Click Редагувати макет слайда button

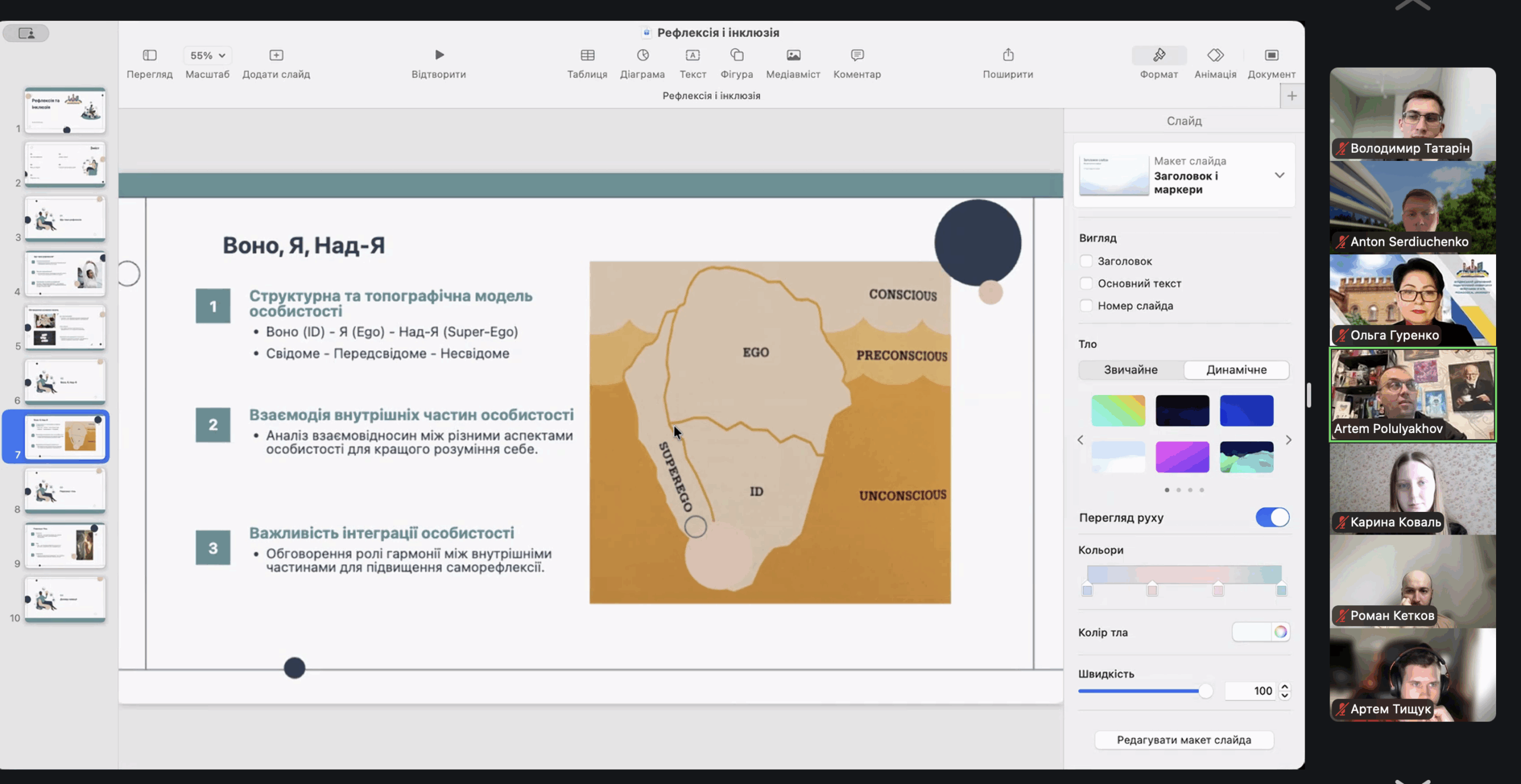coord(1184,740)
